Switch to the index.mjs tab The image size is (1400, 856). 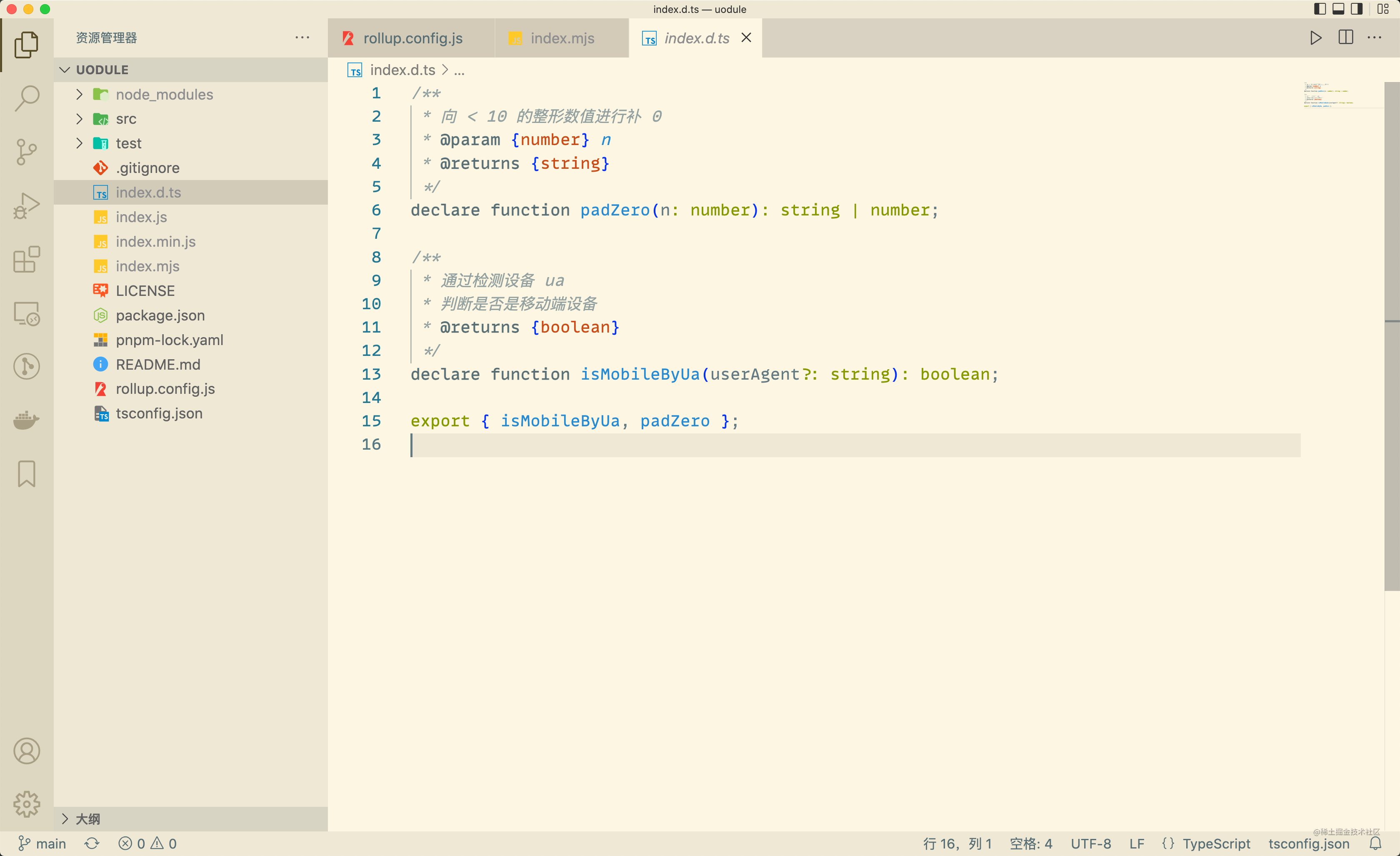562,38
